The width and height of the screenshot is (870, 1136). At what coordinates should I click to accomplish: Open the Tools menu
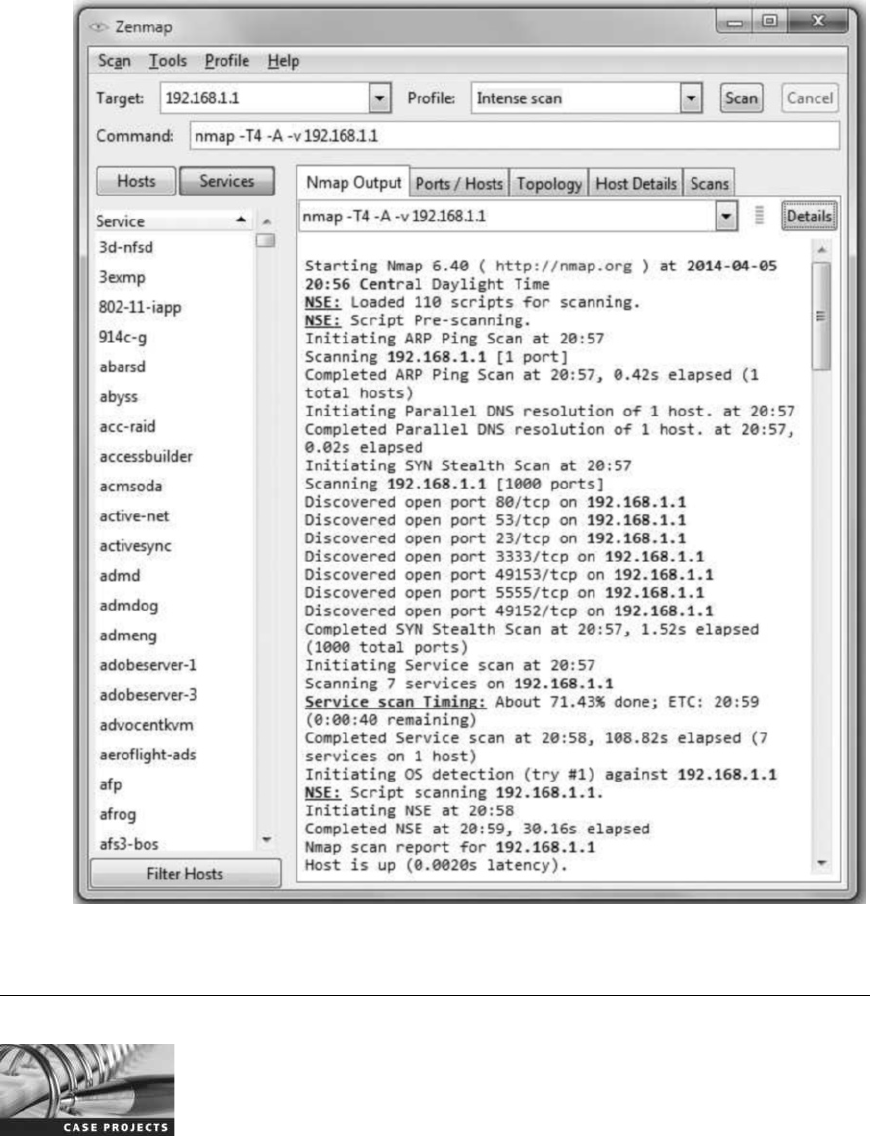tap(167, 62)
